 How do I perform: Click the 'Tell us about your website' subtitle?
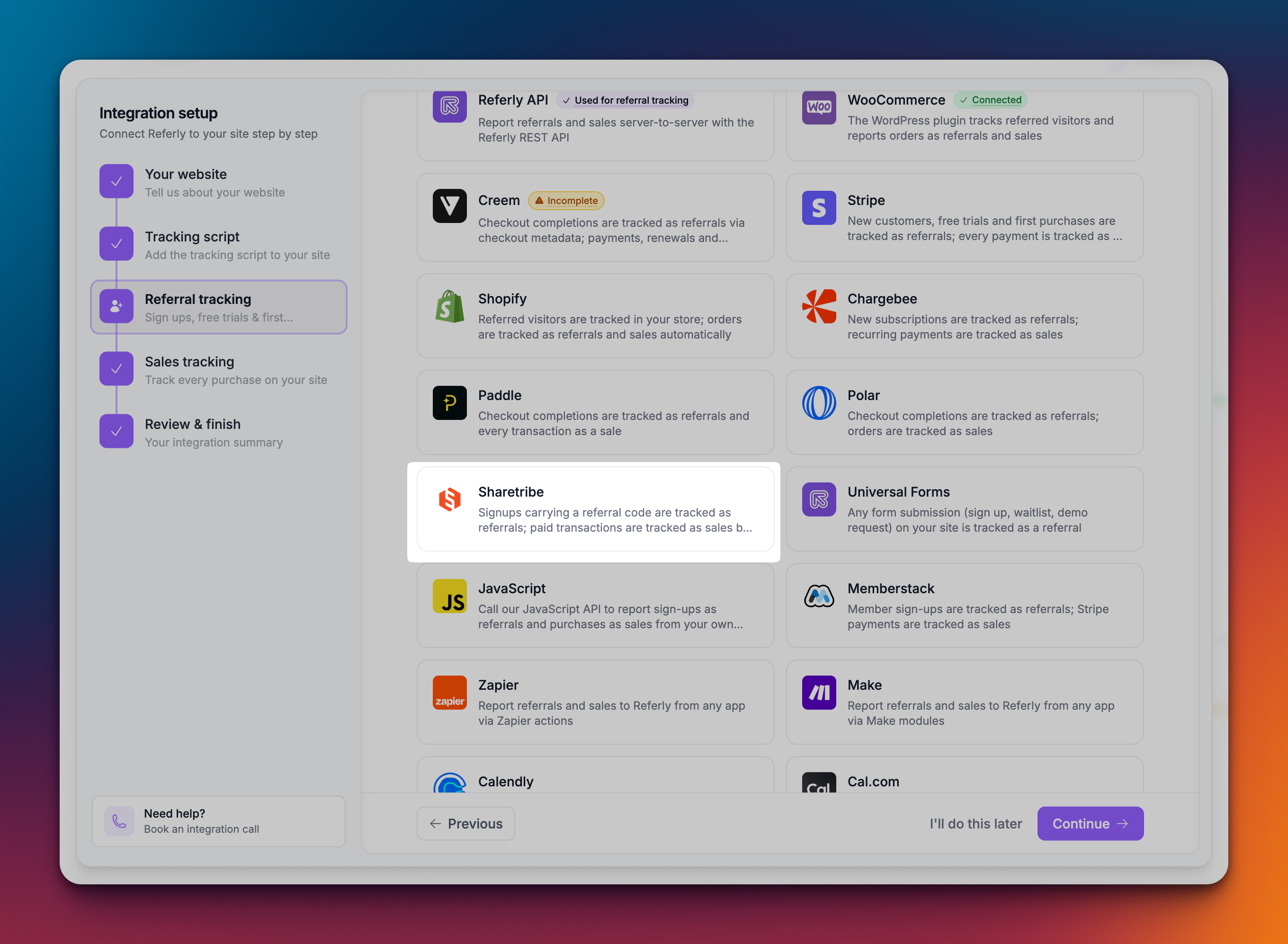point(215,193)
